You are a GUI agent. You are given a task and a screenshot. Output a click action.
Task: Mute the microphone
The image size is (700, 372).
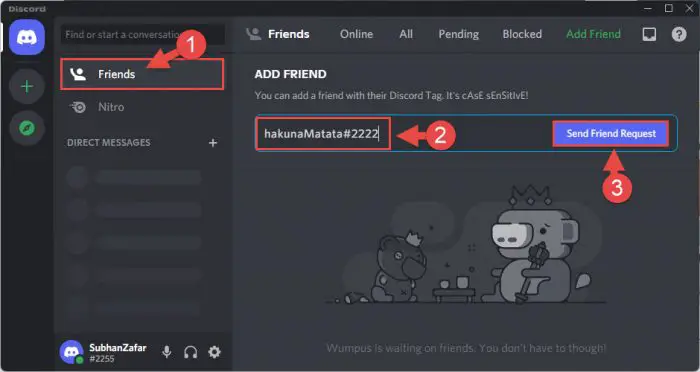pyautogui.click(x=167, y=352)
